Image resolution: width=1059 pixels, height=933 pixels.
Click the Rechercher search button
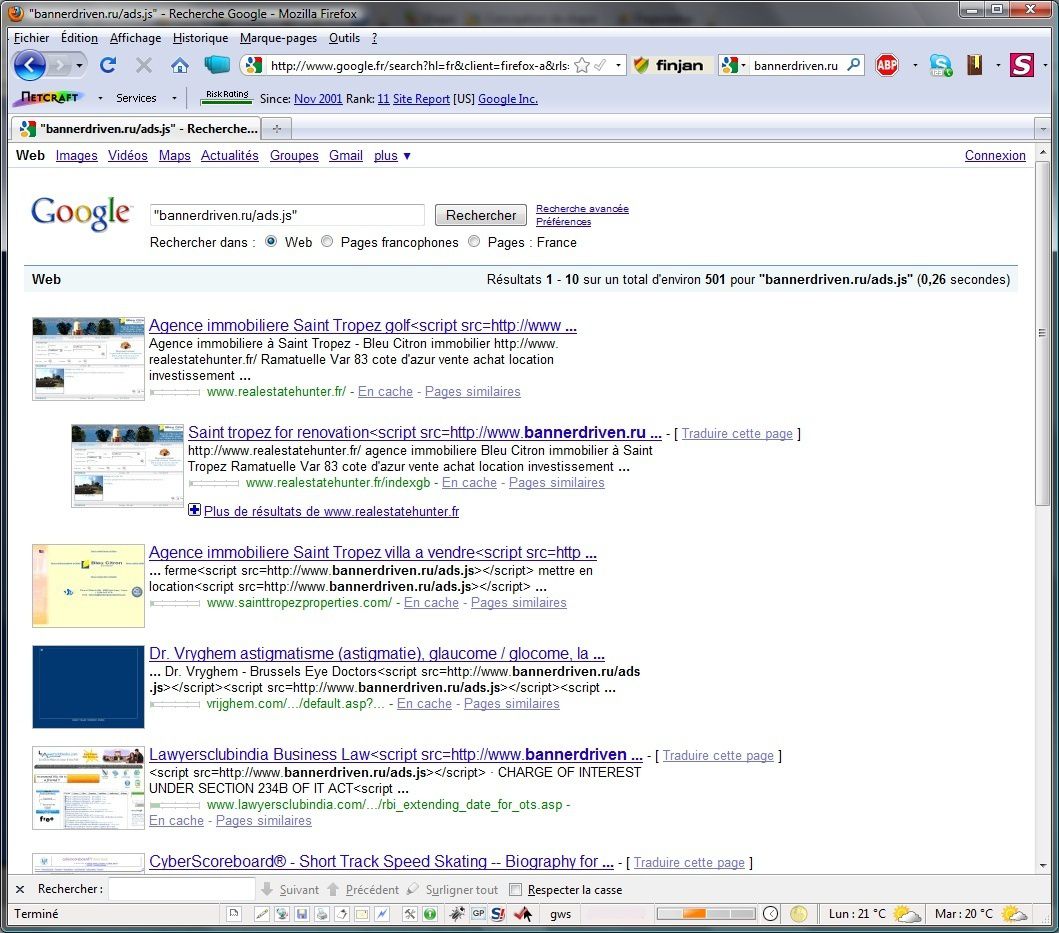point(481,215)
